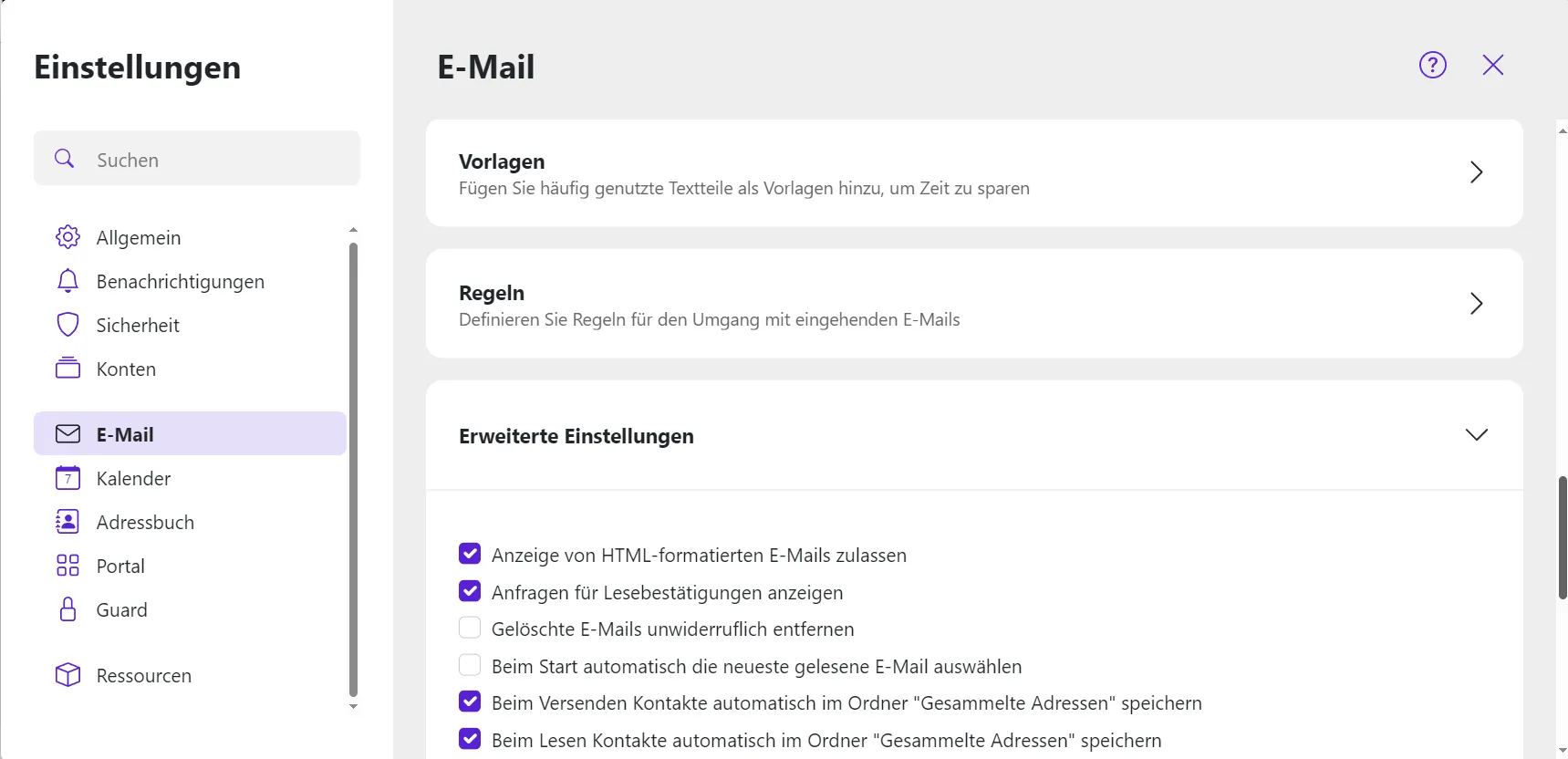Image resolution: width=1568 pixels, height=759 pixels.
Task: Select the E-Mail envelope icon
Action: pos(67,433)
